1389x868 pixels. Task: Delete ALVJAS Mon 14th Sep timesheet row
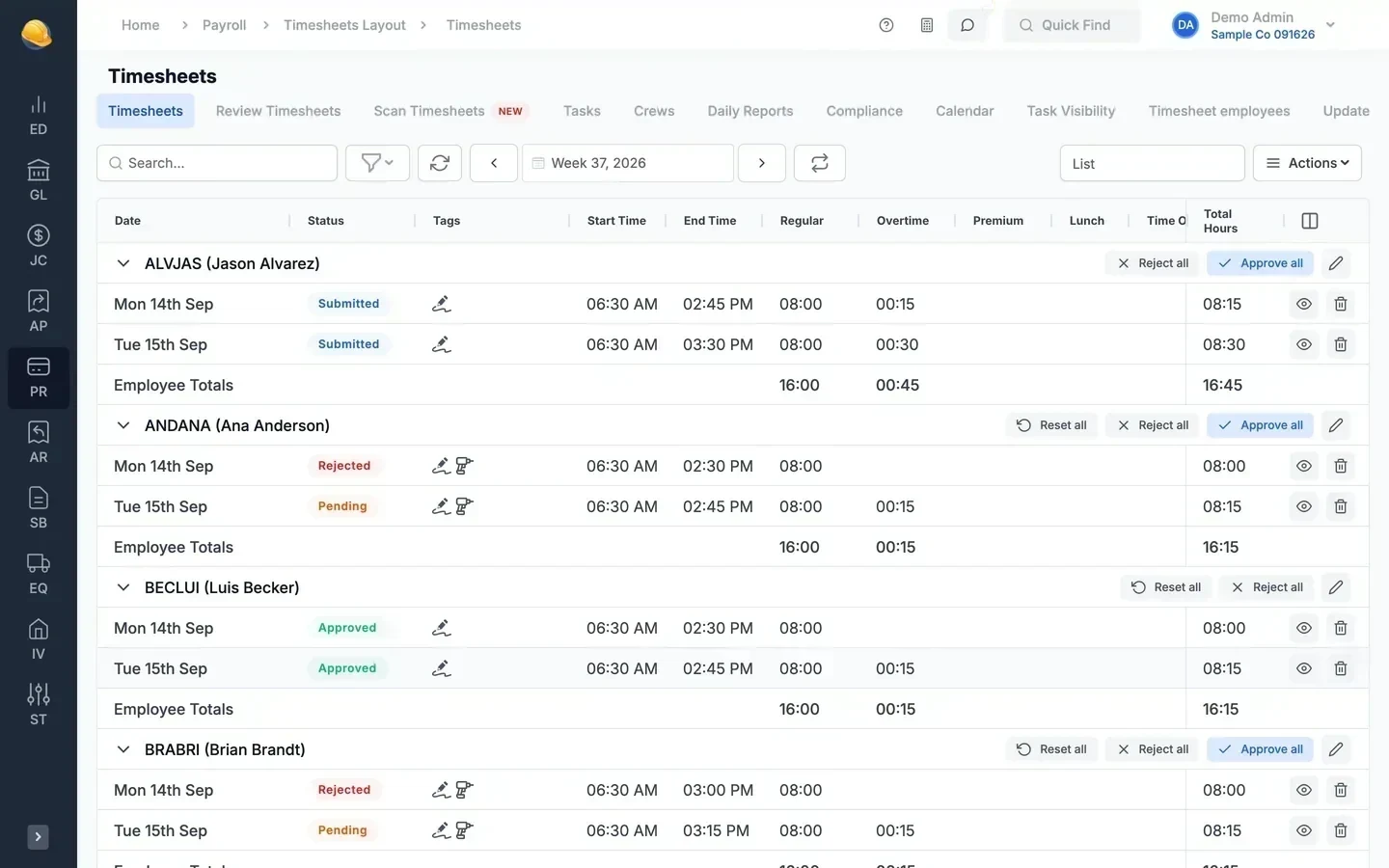1341,304
